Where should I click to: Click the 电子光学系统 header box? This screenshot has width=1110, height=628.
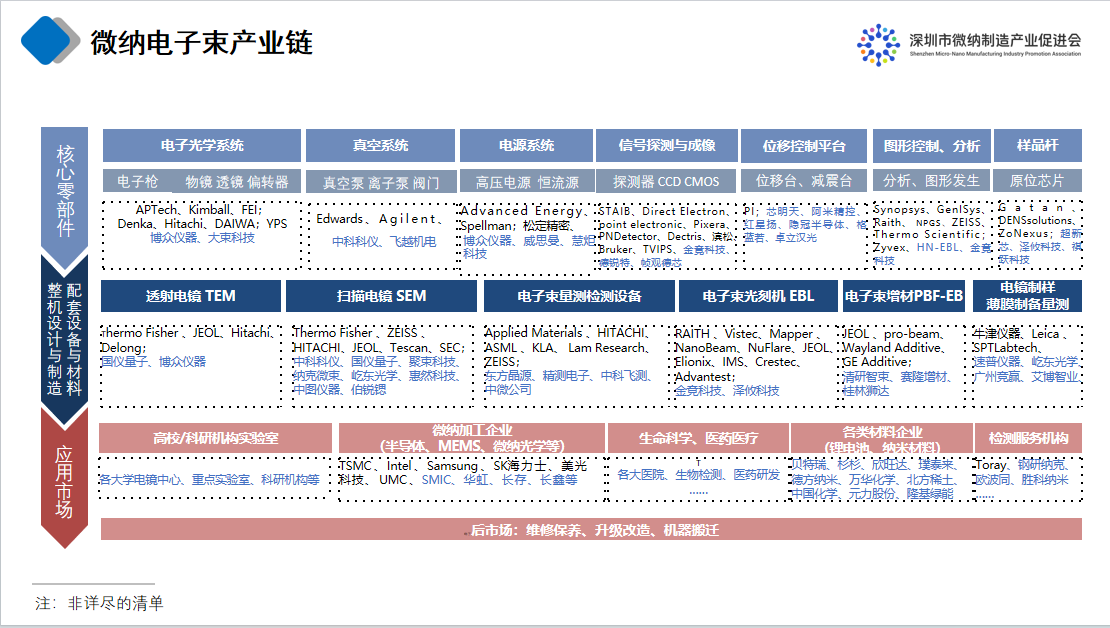[x=202, y=145]
